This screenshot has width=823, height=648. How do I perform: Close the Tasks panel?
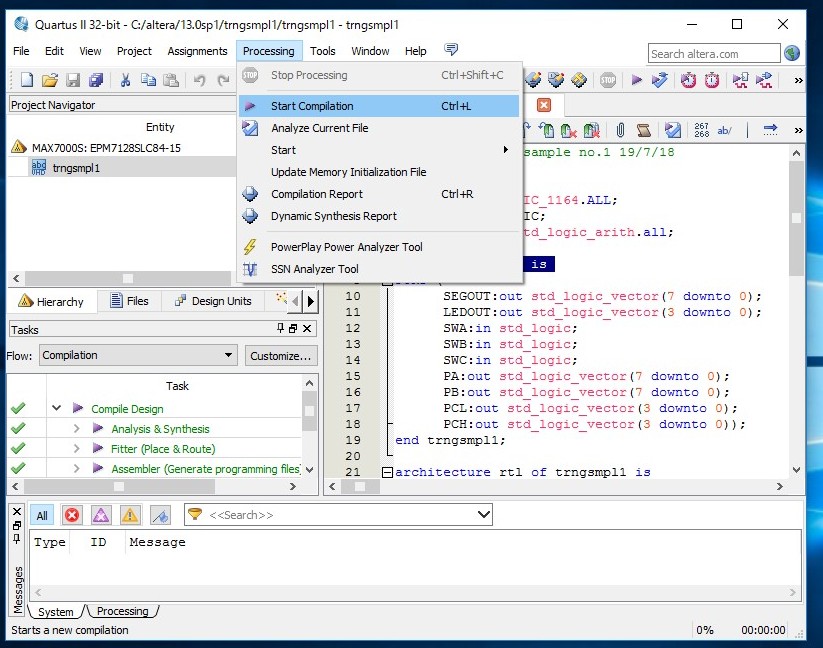coord(308,328)
